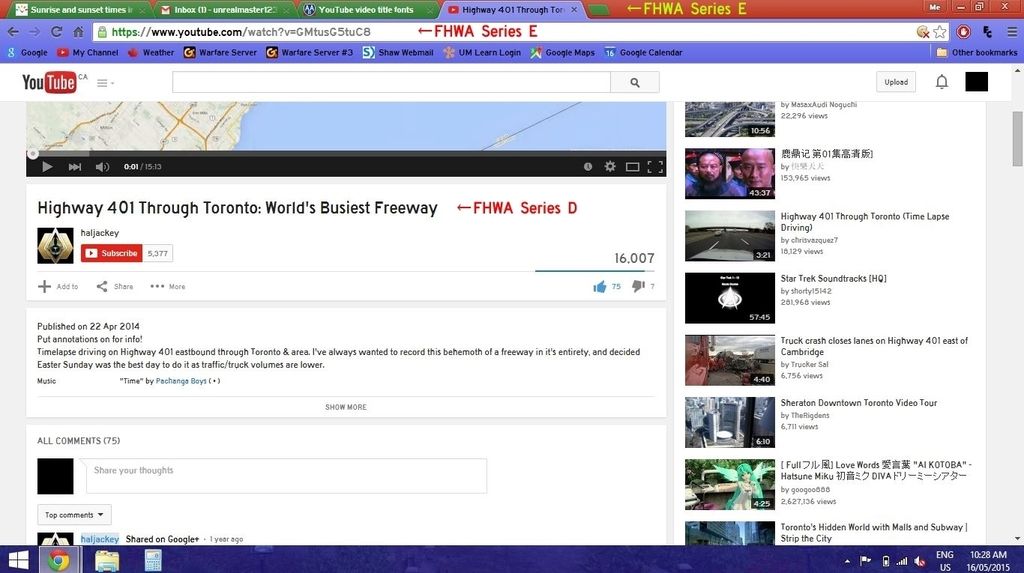This screenshot has width=1024, height=573.
Task: Open Highway 401 Time Lapse Driving video
Action: (865, 221)
